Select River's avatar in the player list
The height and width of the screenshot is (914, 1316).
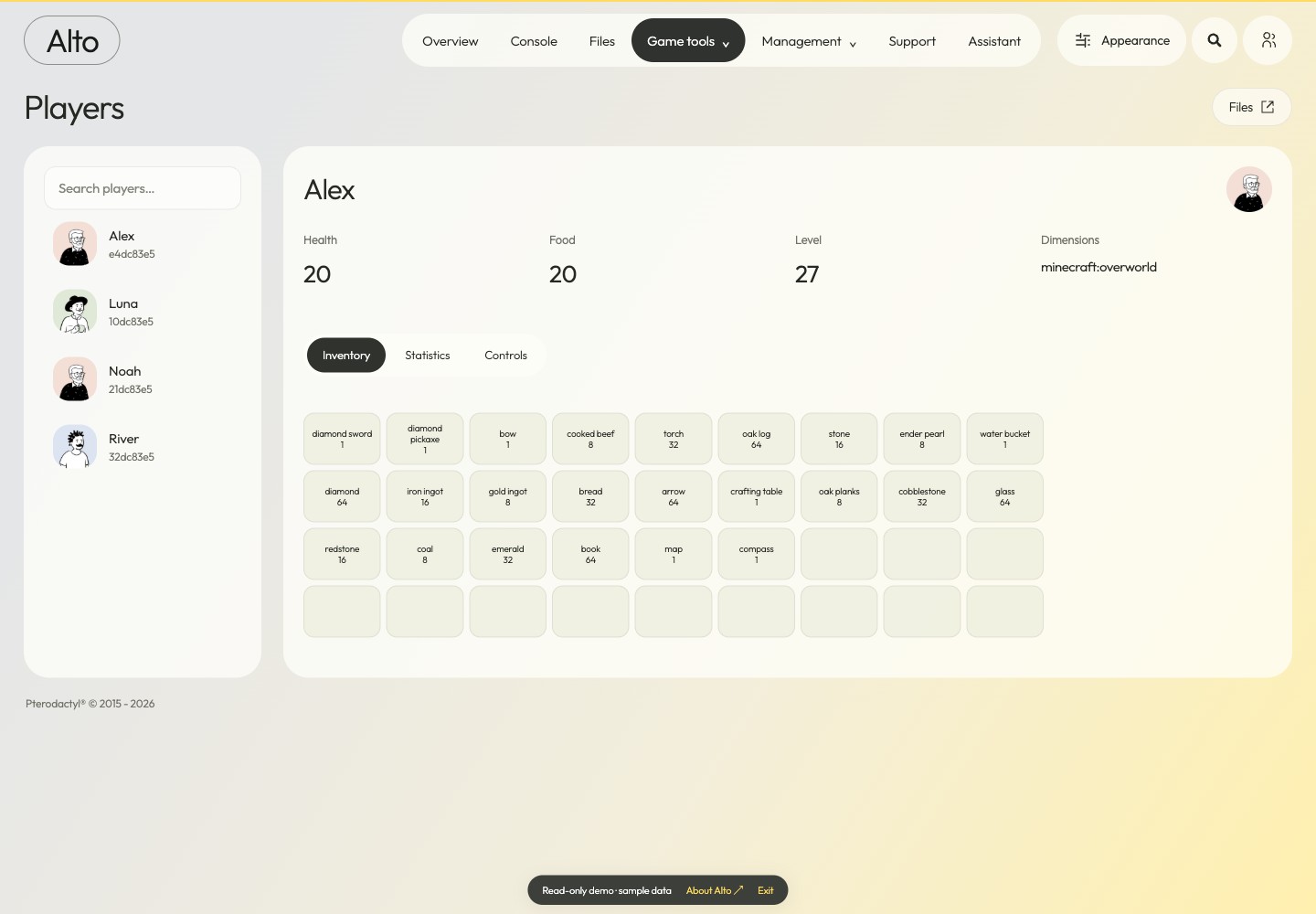tap(75, 447)
